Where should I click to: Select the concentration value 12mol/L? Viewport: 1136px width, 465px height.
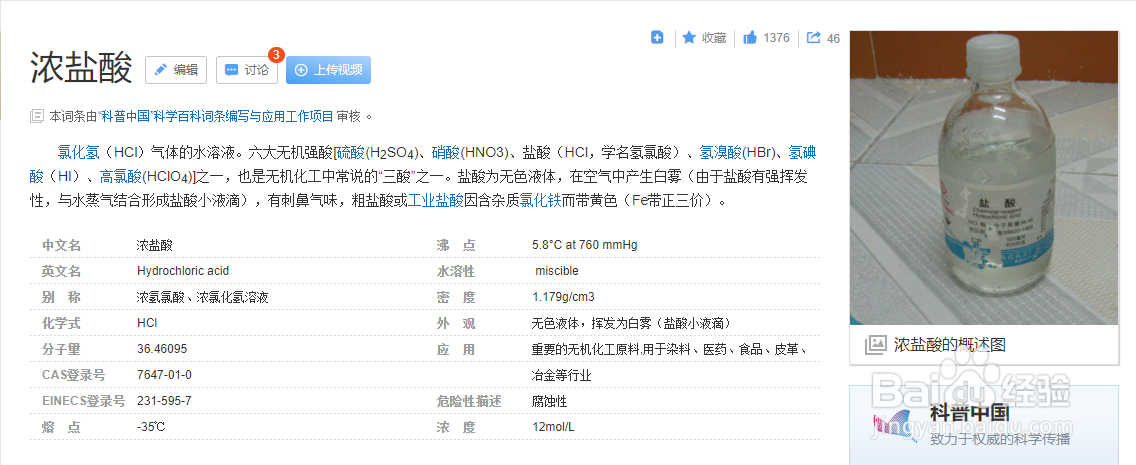pos(553,427)
